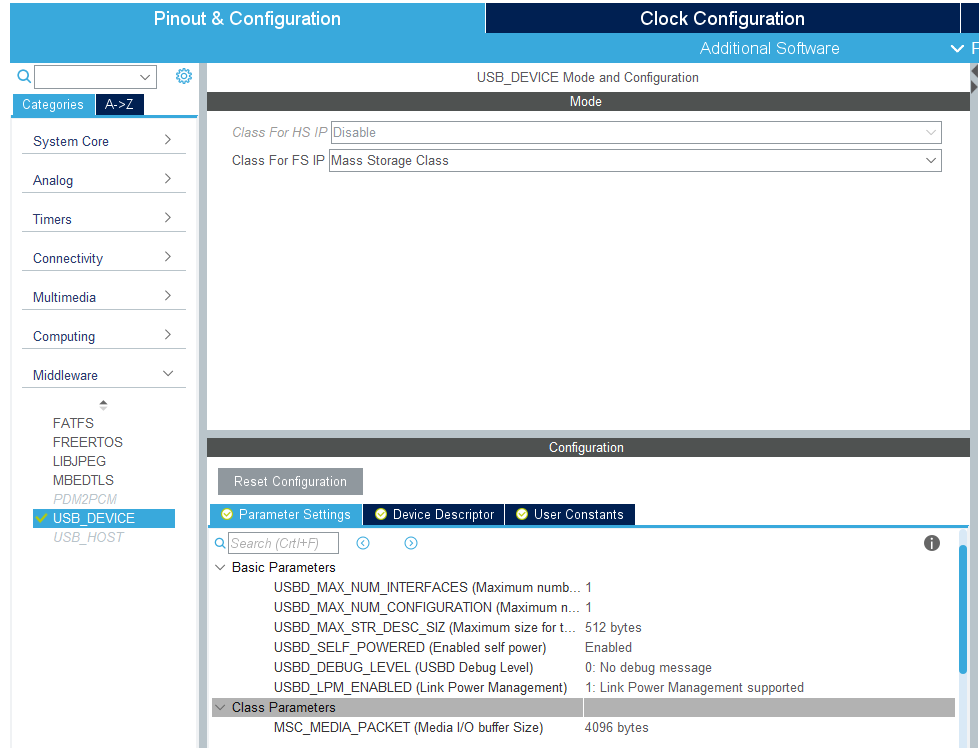The height and width of the screenshot is (748, 979).
Task: Click the parameter list vertical scrollbar
Action: tap(963, 609)
